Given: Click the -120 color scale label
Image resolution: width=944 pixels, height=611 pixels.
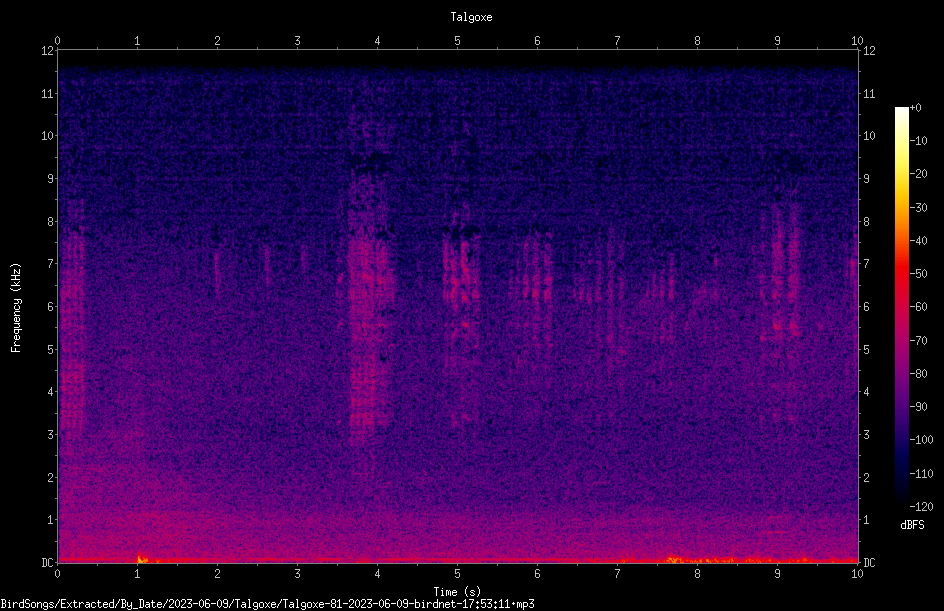Looking at the screenshot, I should (x=921, y=506).
